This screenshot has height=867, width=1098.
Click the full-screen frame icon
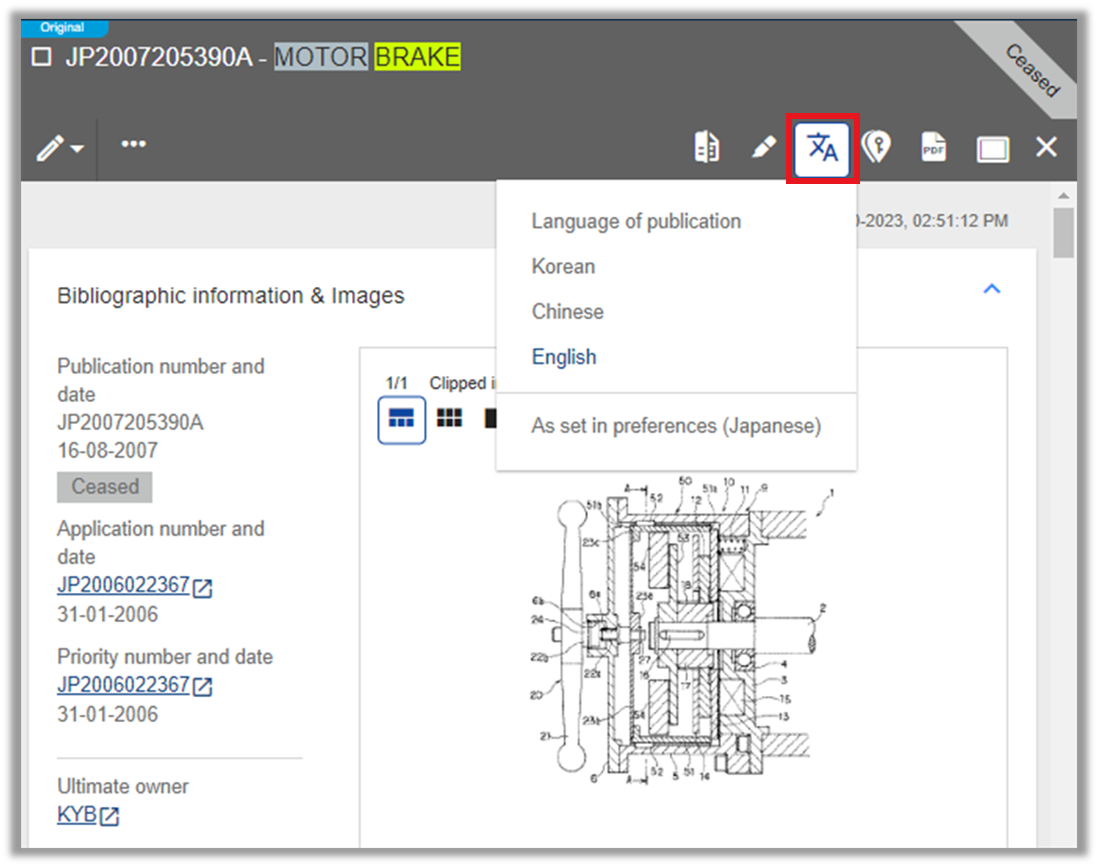992,147
